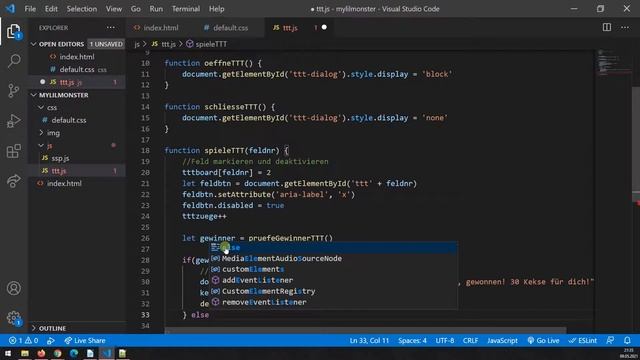Open the Edit menu

click(x=51, y=9)
